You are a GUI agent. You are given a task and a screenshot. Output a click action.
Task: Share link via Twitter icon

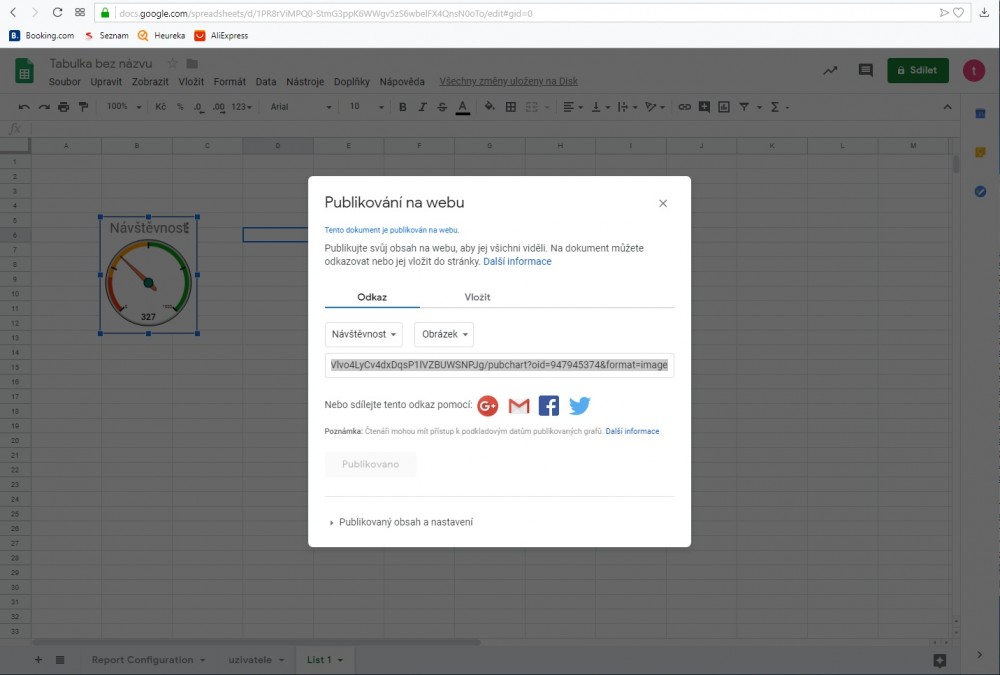(x=580, y=405)
